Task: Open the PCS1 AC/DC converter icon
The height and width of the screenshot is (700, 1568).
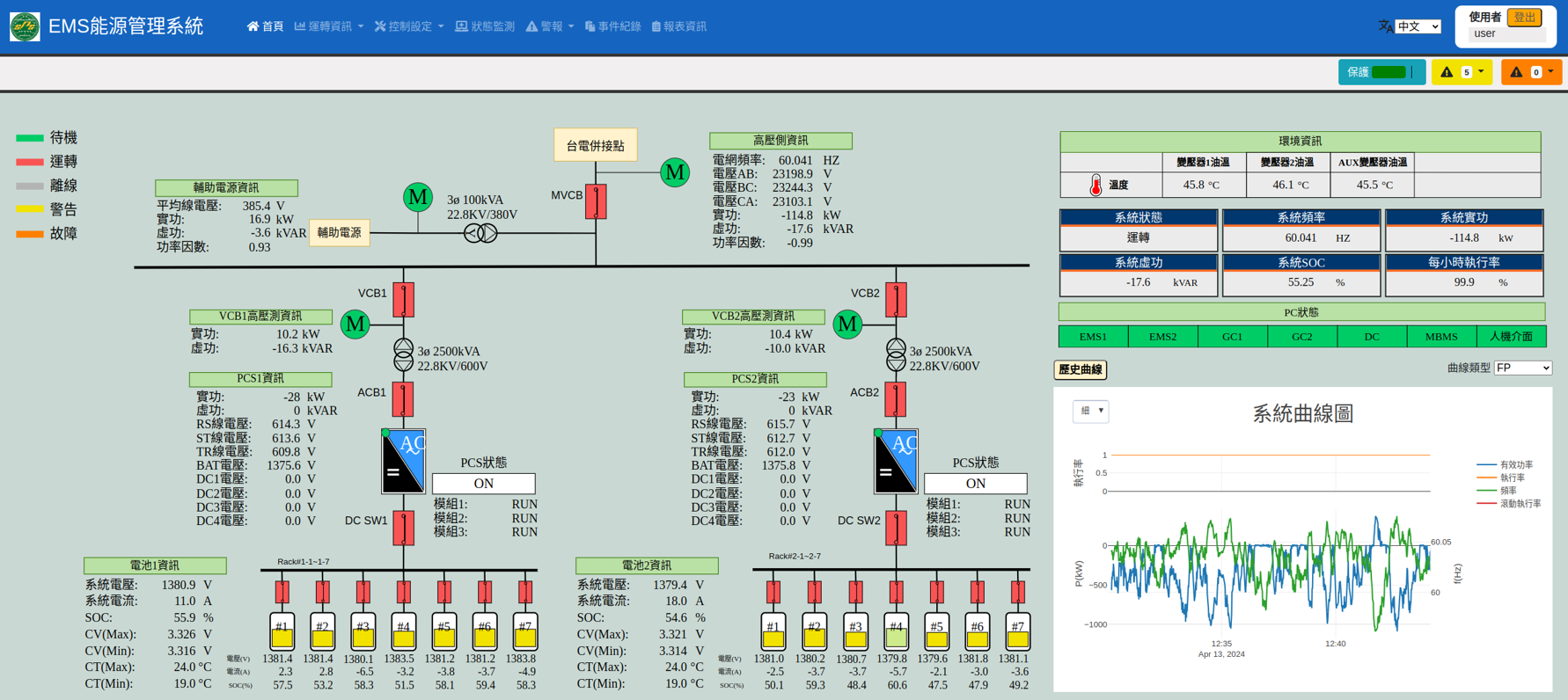Action: coord(404,461)
